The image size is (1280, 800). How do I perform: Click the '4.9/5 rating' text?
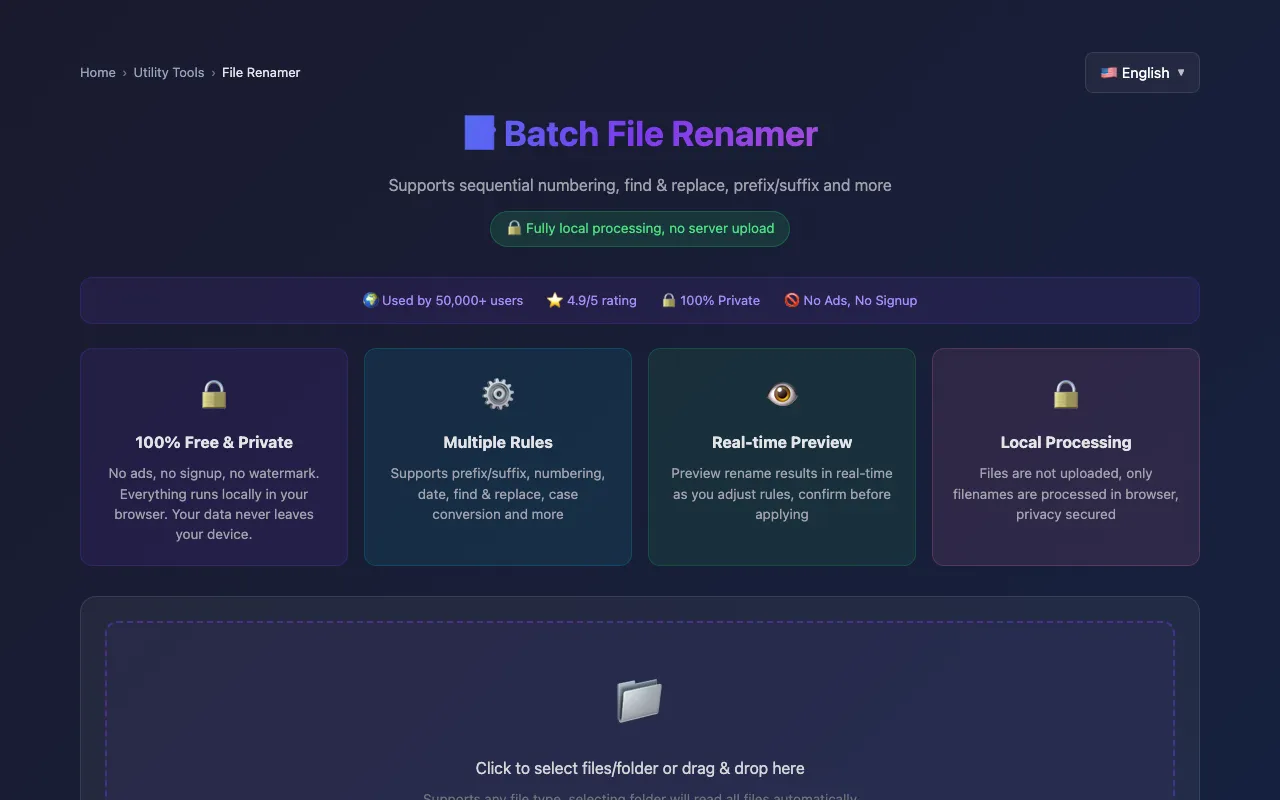pyautogui.click(x=602, y=300)
